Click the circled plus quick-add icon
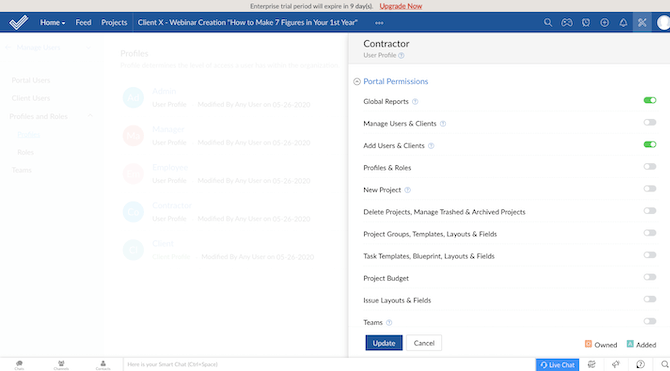Screen dimensions: 670x371 604,23
